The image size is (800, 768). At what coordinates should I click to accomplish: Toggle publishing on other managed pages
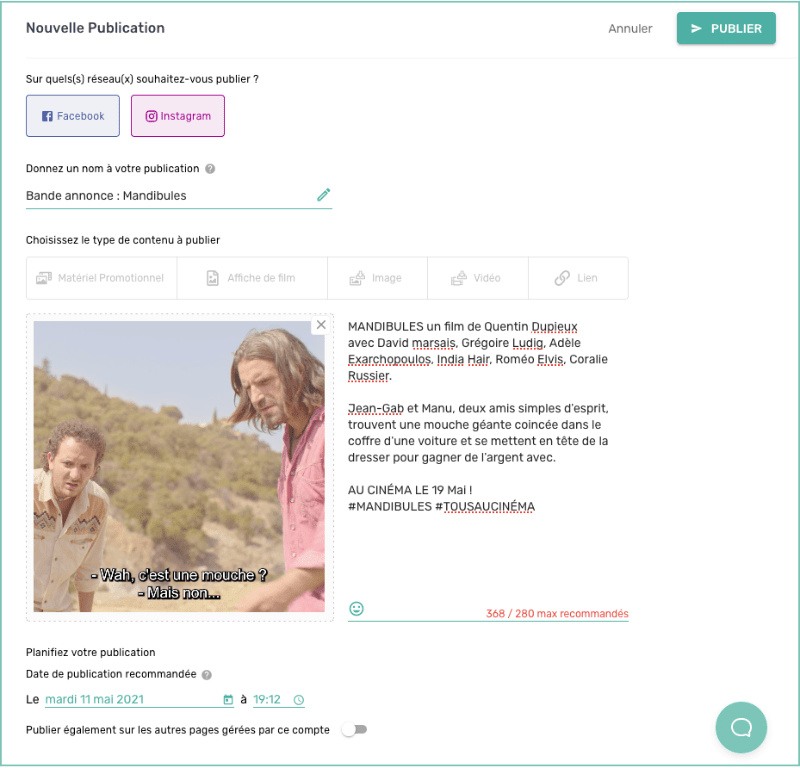point(355,729)
